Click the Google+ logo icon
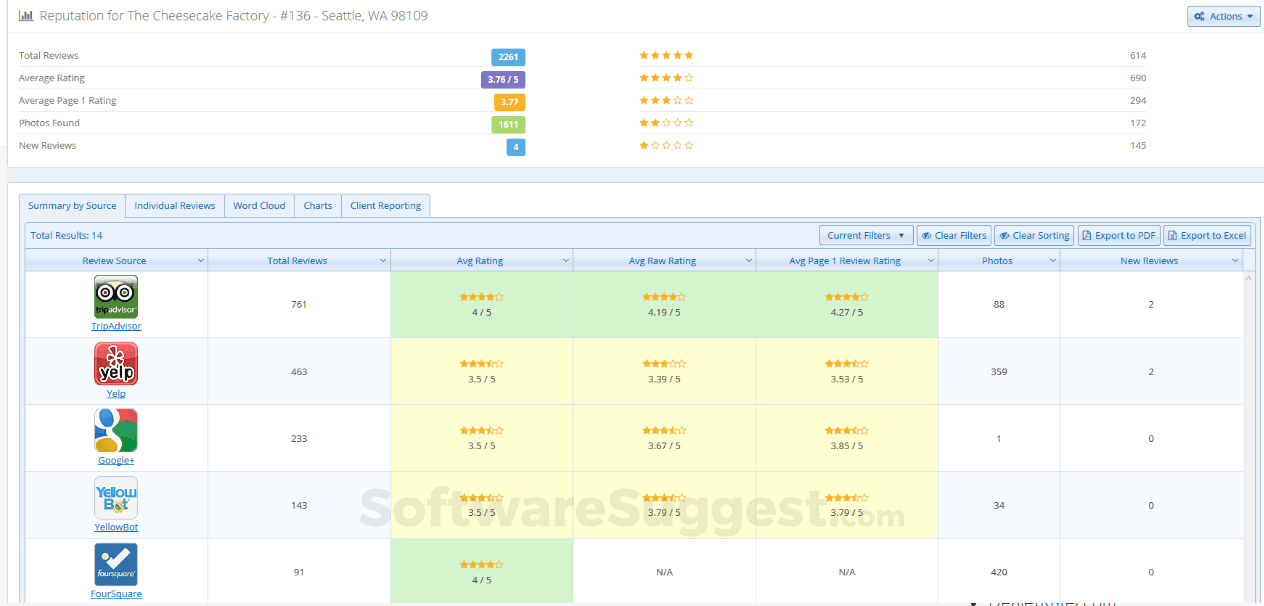This screenshot has height=606, width=1264. point(116,431)
